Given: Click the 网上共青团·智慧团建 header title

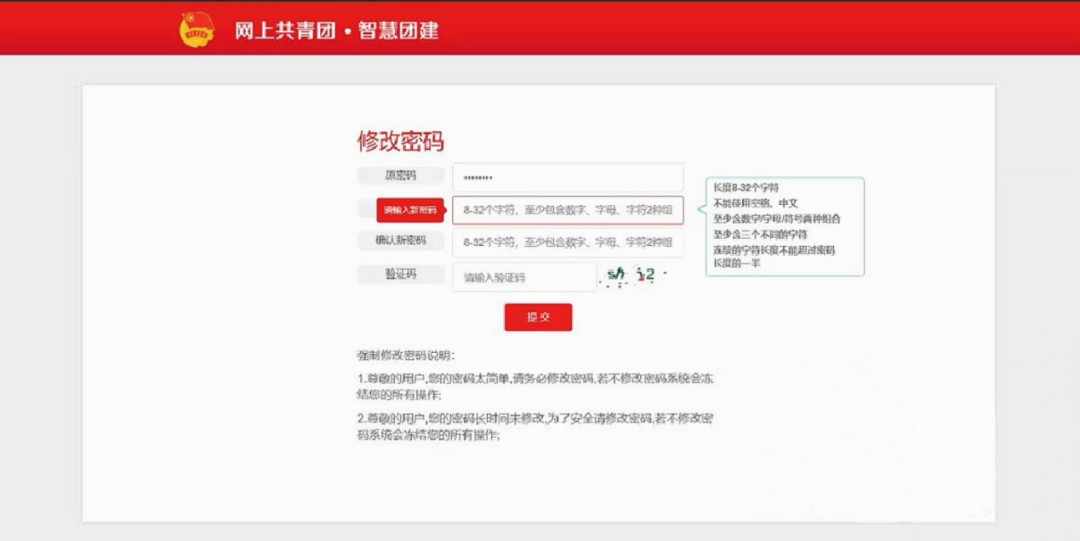Looking at the screenshot, I should (336, 30).
